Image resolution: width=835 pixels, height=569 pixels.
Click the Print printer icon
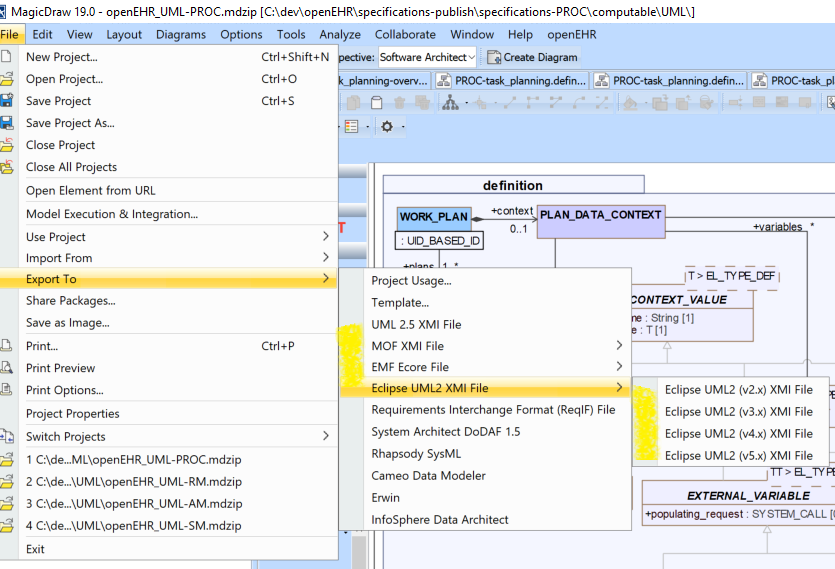[6, 346]
